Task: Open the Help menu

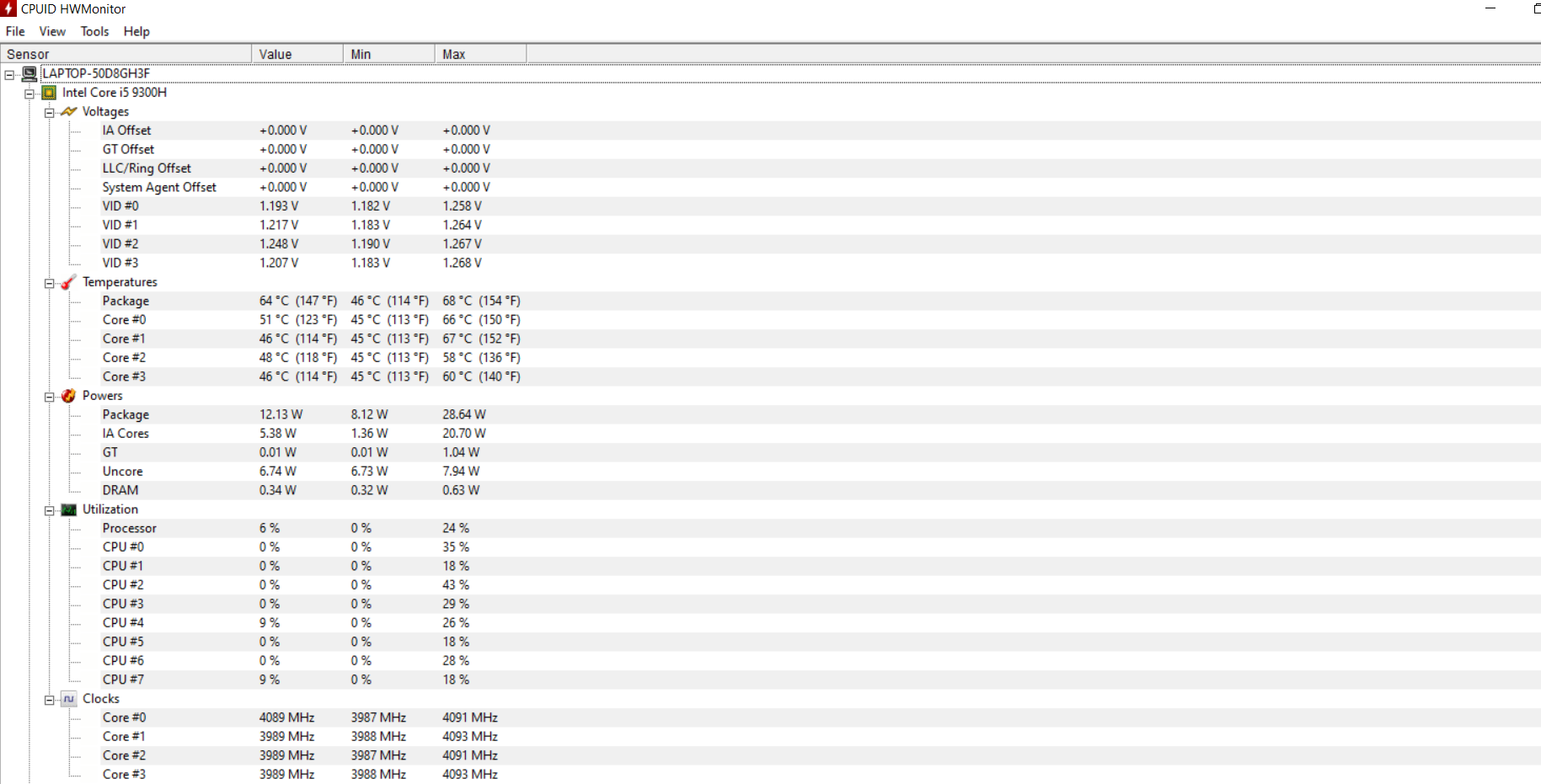Action: [136, 31]
